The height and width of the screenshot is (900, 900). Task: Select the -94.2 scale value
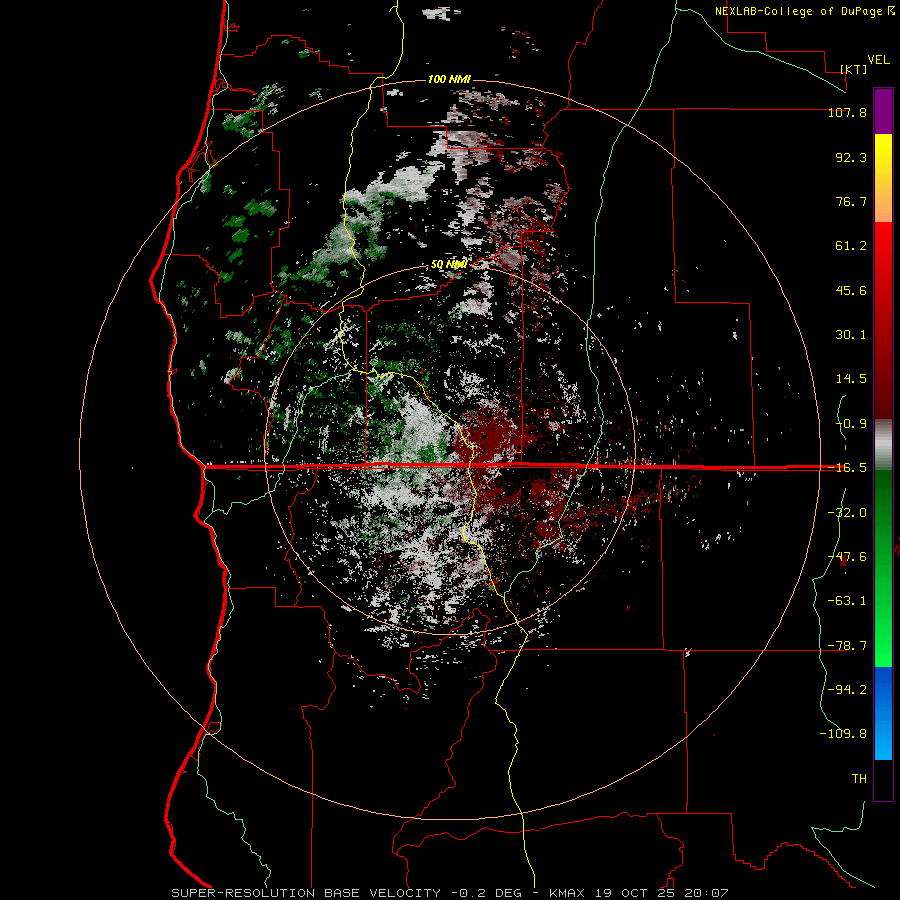(x=847, y=689)
